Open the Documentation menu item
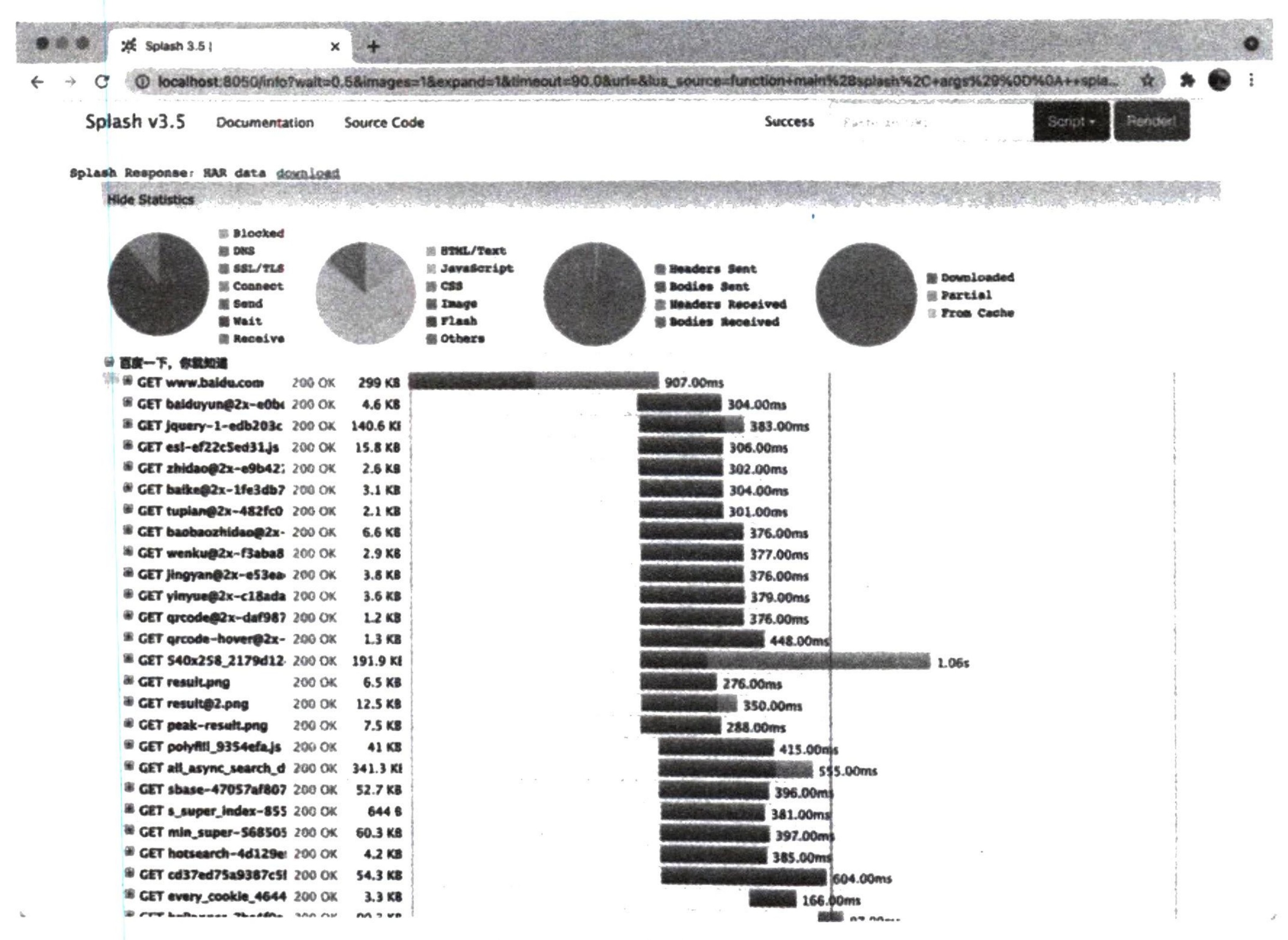The image size is (1288, 940). pyautogui.click(x=265, y=123)
